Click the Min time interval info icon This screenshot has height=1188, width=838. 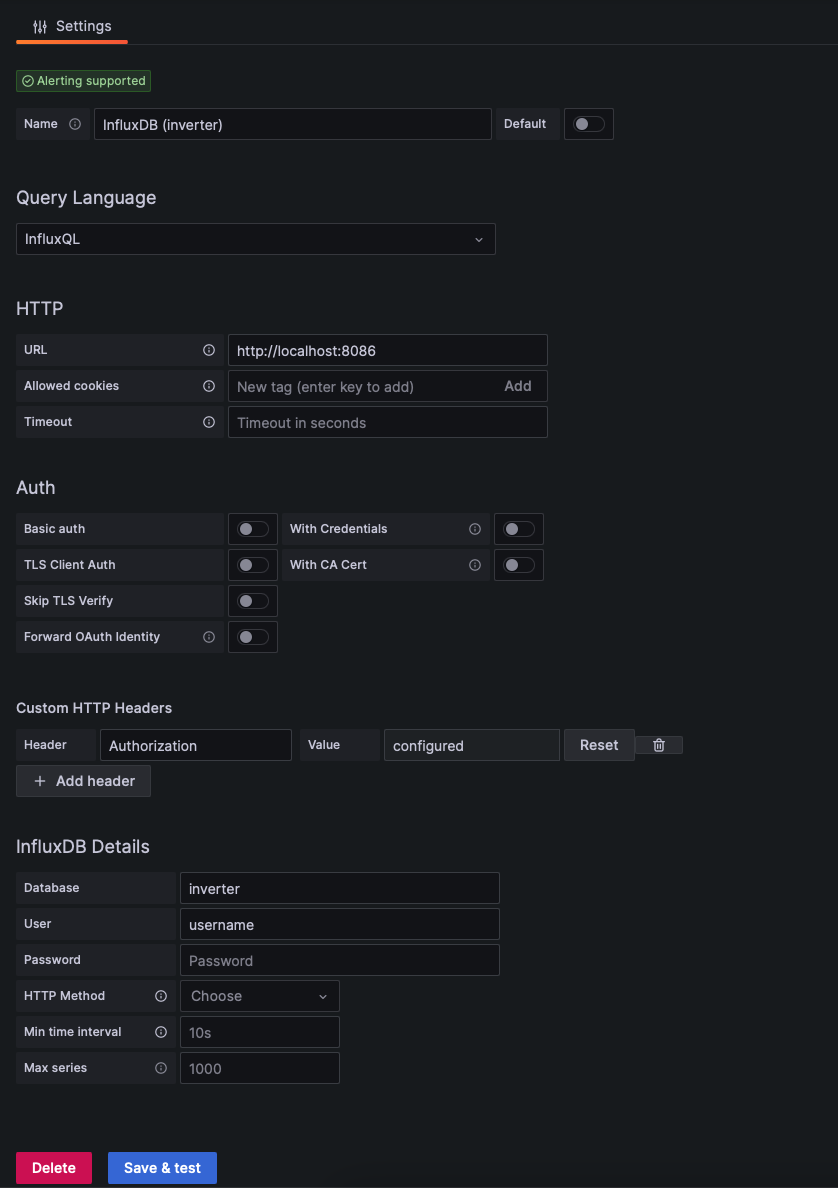(161, 1032)
